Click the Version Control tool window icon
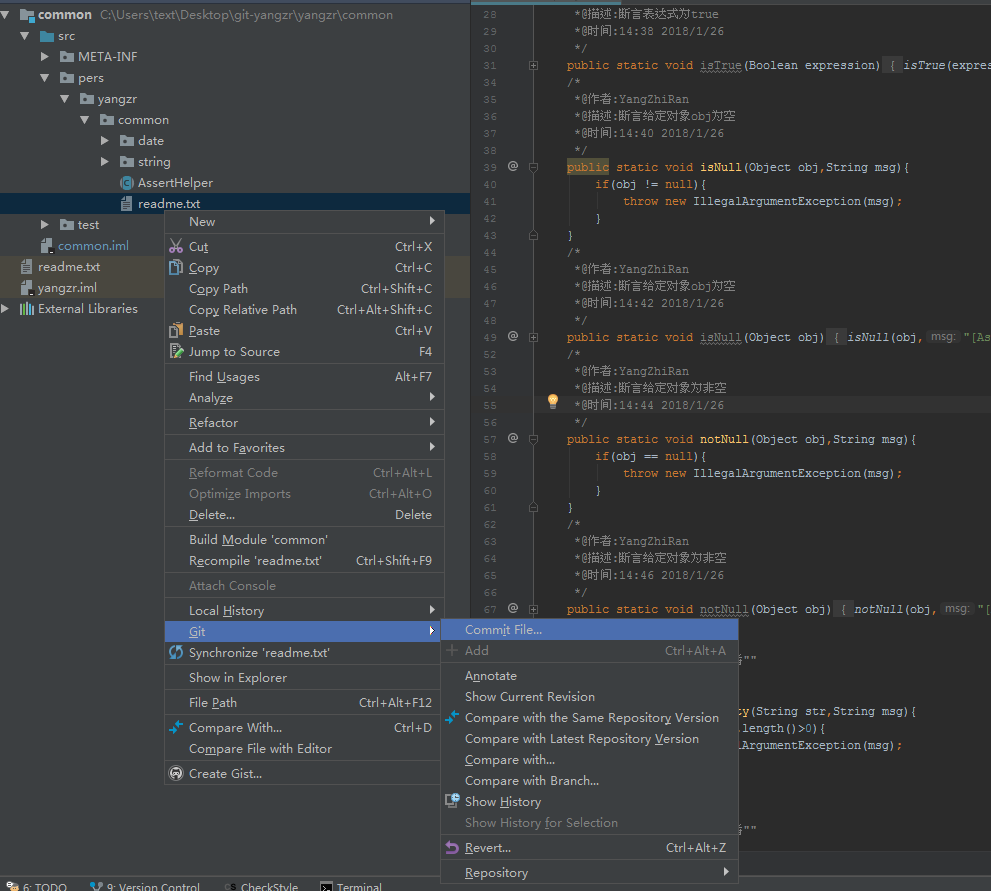 coord(96,887)
